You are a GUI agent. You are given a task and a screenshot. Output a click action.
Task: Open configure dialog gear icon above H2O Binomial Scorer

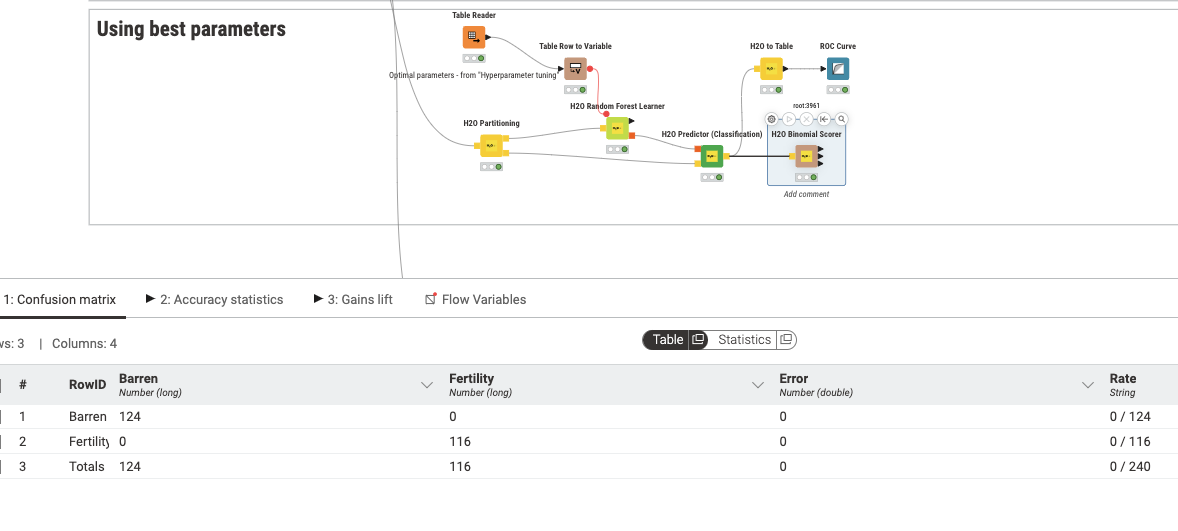coord(771,119)
